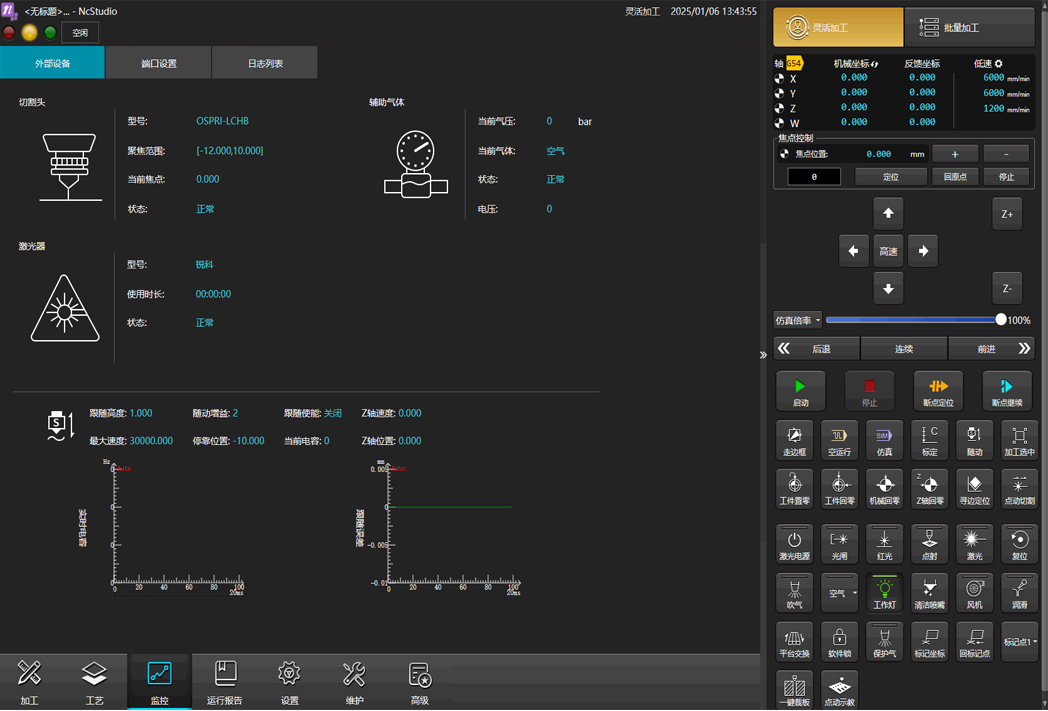This screenshot has width=1048, height=711.
Task: Click the 启动 start button with green arrow
Action: coord(800,390)
